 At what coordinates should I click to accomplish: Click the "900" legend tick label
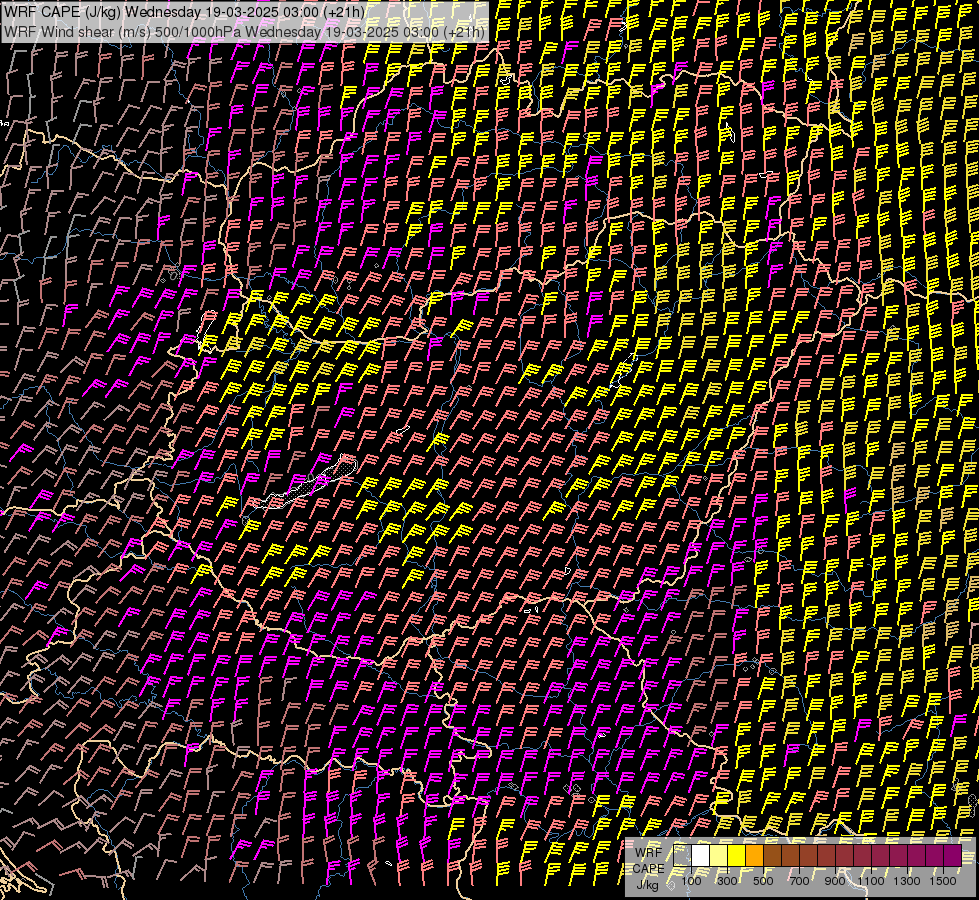(x=835, y=881)
